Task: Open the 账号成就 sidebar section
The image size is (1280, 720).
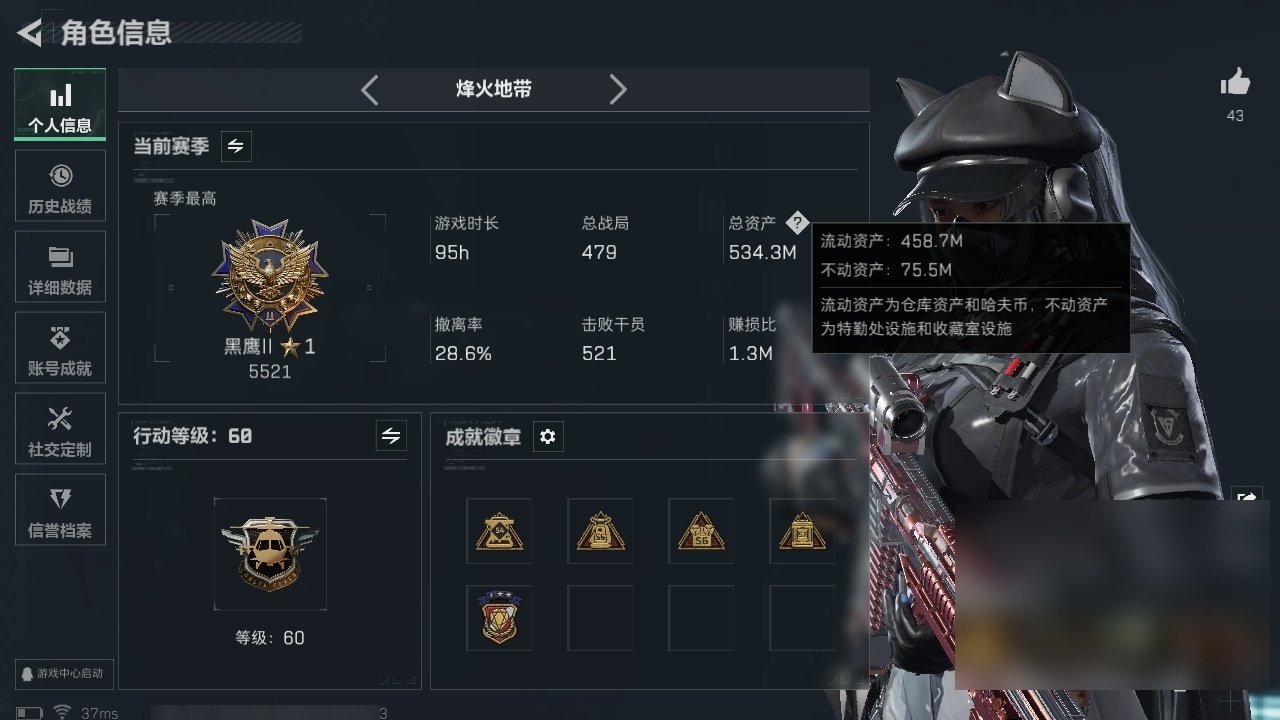Action: click(x=60, y=348)
